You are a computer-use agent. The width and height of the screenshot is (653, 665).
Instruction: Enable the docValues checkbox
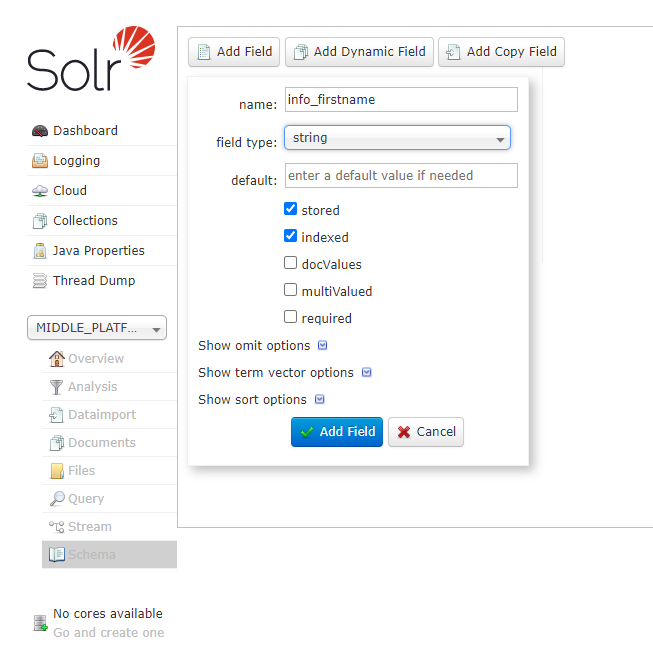pos(290,263)
